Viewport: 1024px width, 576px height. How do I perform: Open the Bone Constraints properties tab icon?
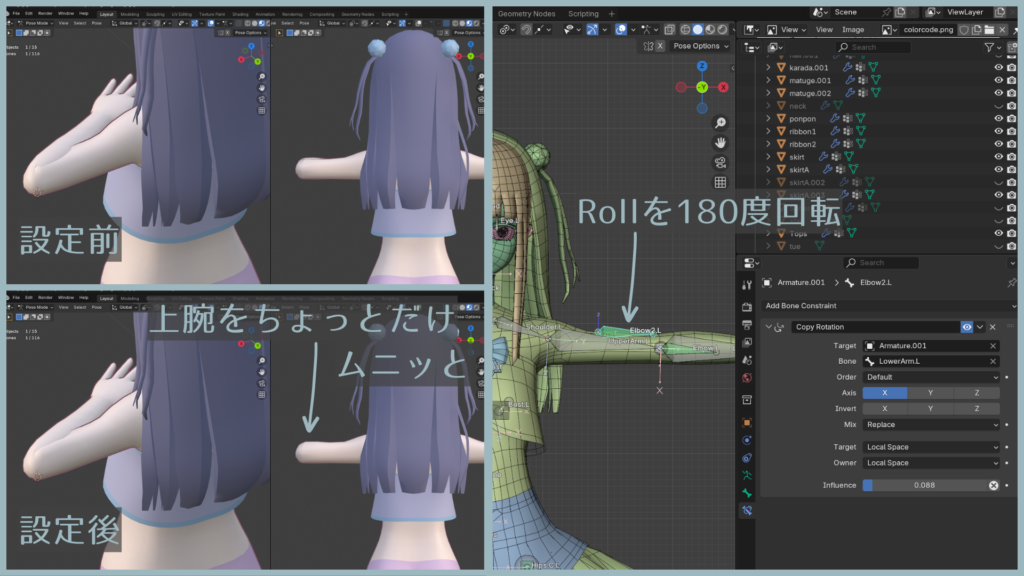tap(746, 510)
